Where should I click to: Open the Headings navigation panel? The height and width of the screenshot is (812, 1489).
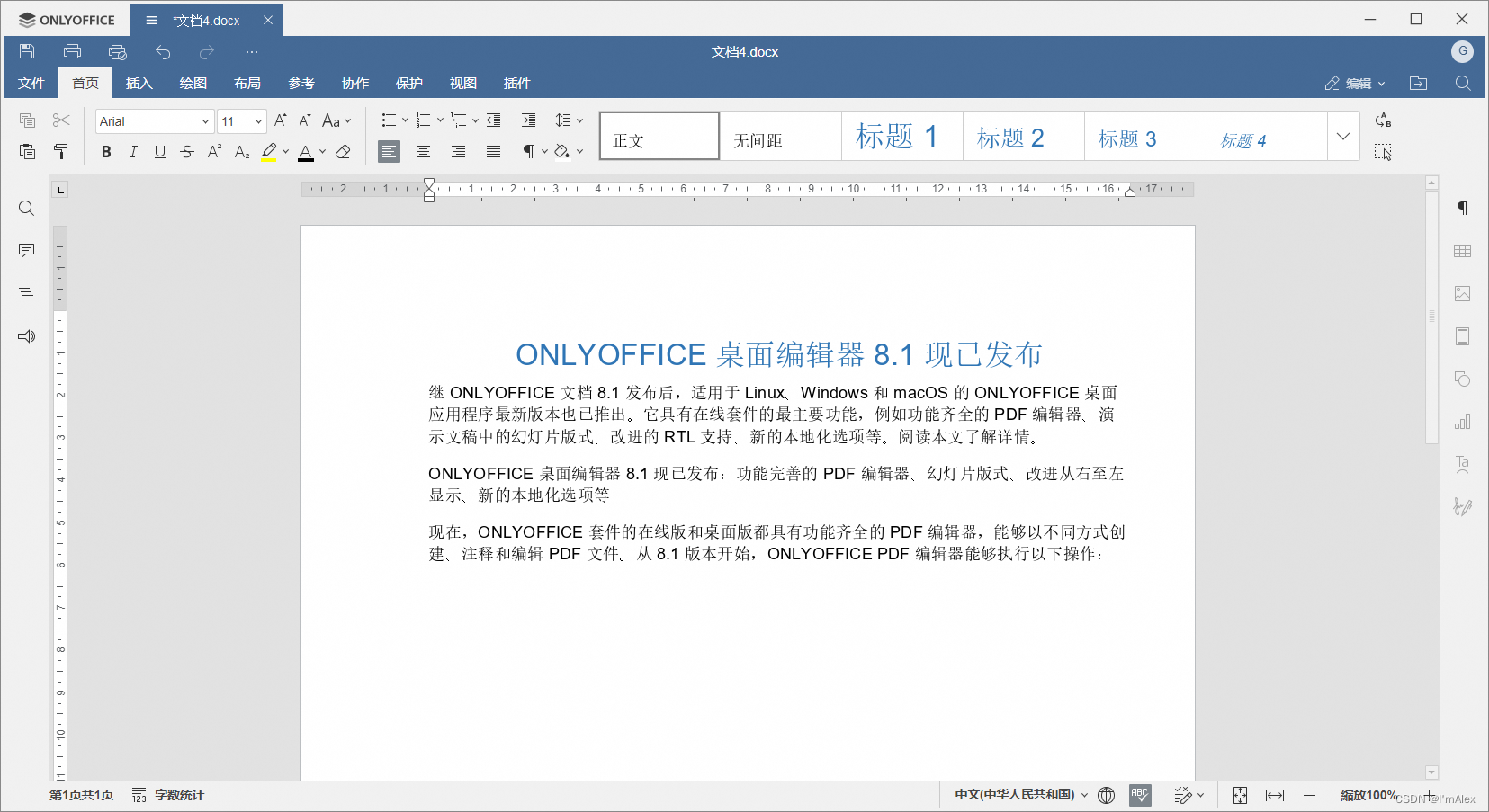pos(26,293)
